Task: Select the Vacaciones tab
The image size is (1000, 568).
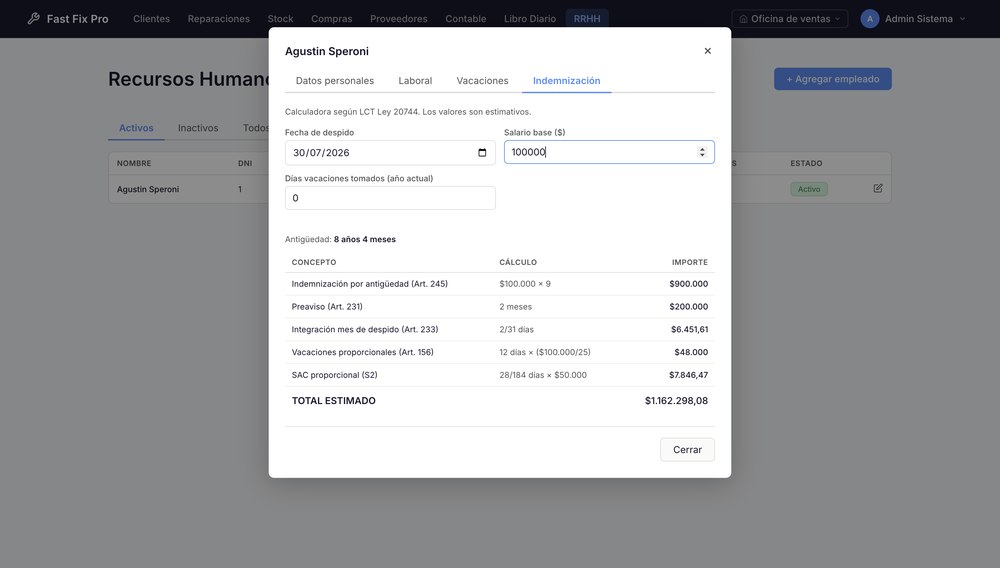Action: click(482, 81)
